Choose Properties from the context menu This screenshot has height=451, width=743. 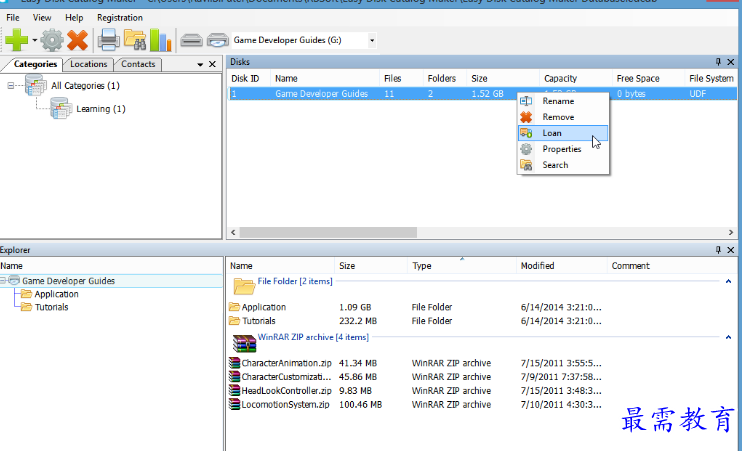562,149
